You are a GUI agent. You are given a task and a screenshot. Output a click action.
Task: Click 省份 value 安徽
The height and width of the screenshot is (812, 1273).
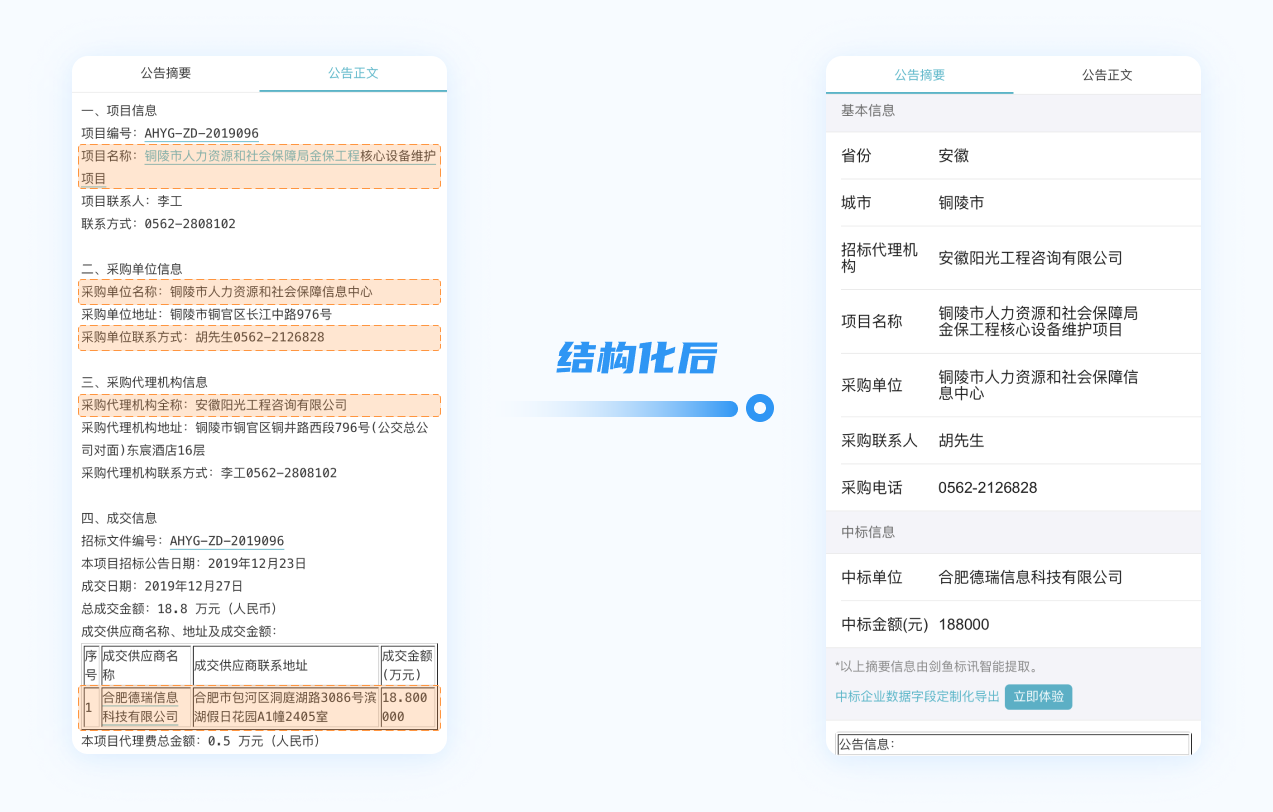(953, 156)
